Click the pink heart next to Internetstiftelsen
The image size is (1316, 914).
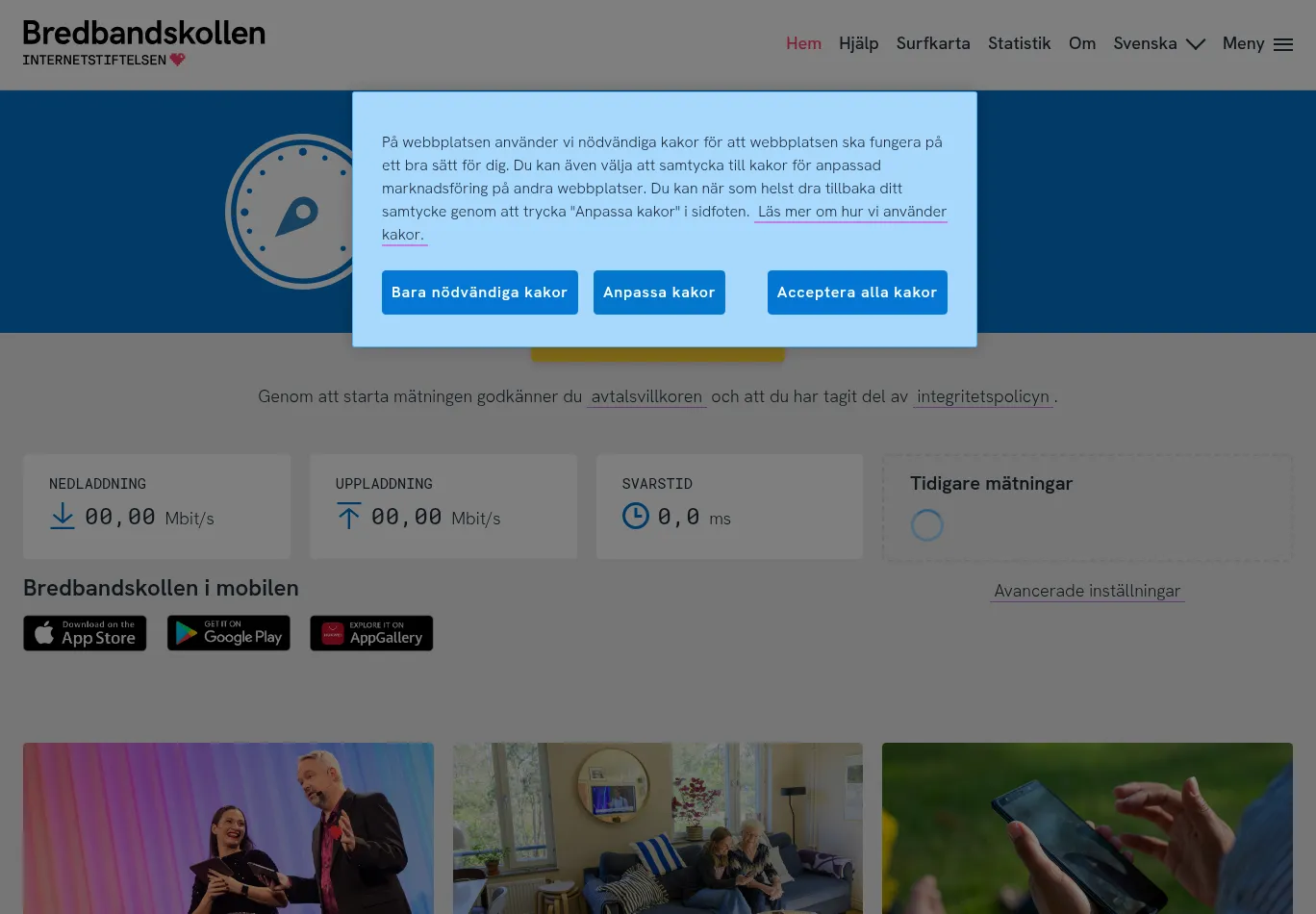pos(178,60)
